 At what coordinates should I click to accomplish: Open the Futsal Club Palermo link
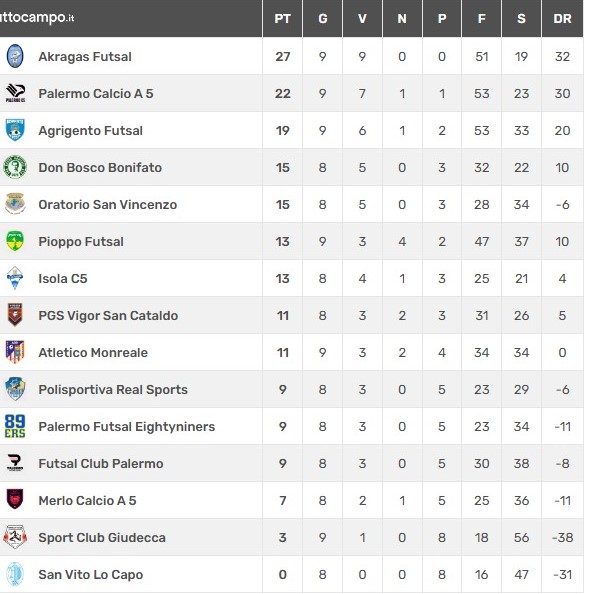[101, 464]
